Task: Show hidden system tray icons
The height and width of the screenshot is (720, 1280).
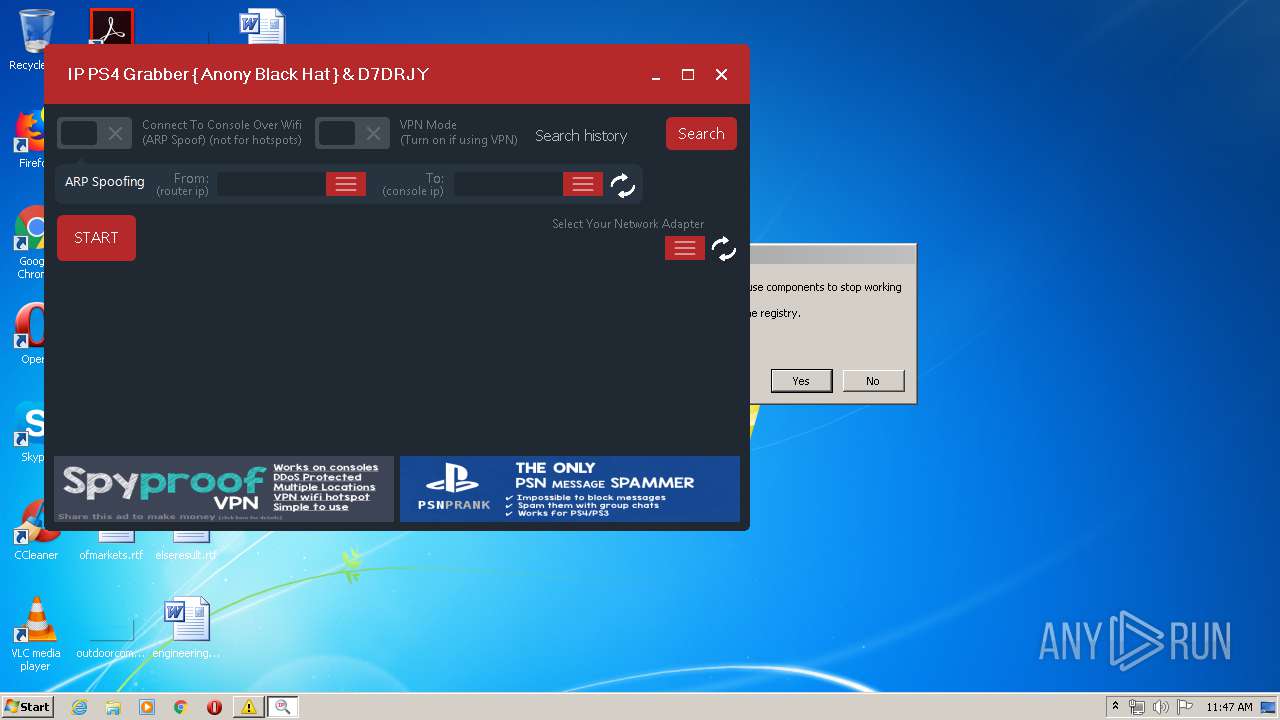Action: 1115,707
